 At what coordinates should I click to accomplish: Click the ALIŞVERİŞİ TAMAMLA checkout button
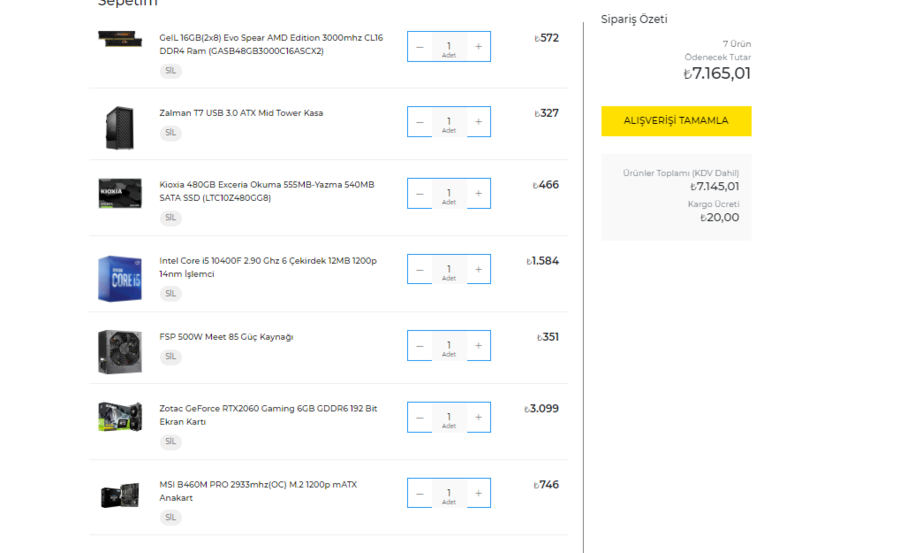coord(676,121)
